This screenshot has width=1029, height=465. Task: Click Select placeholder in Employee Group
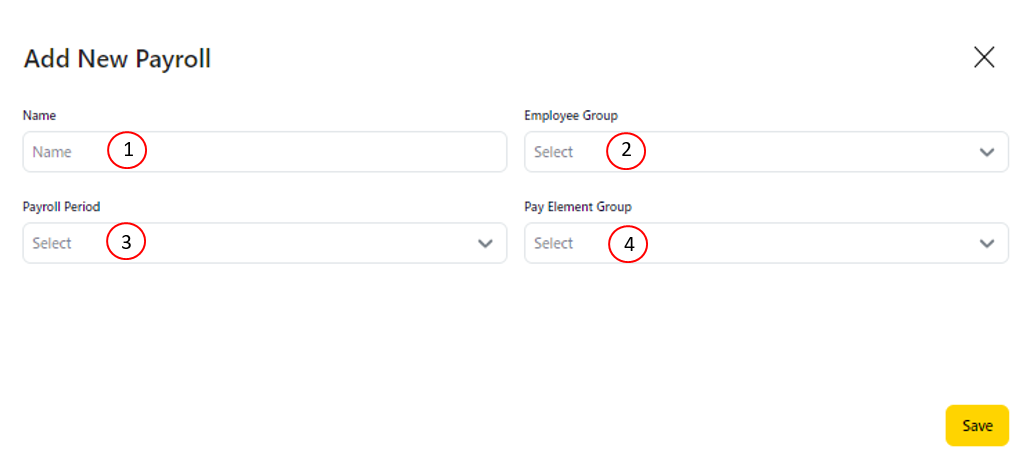pyautogui.click(x=553, y=152)
